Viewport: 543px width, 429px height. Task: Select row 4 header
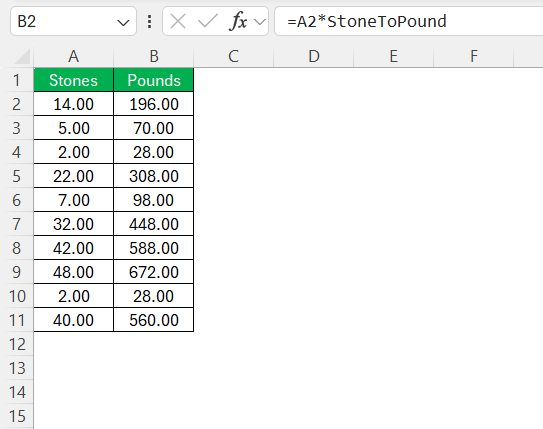[x=17, y=152]
